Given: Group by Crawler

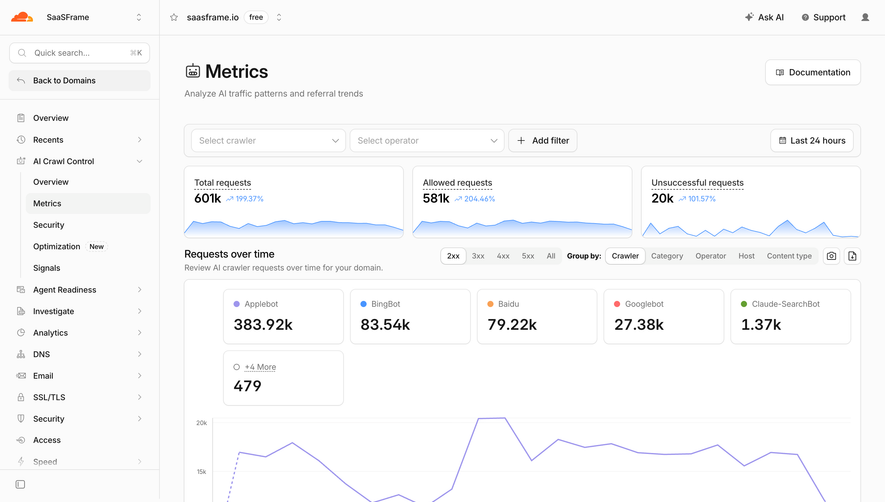Looking at the screenshot, I should coord(625,256).
